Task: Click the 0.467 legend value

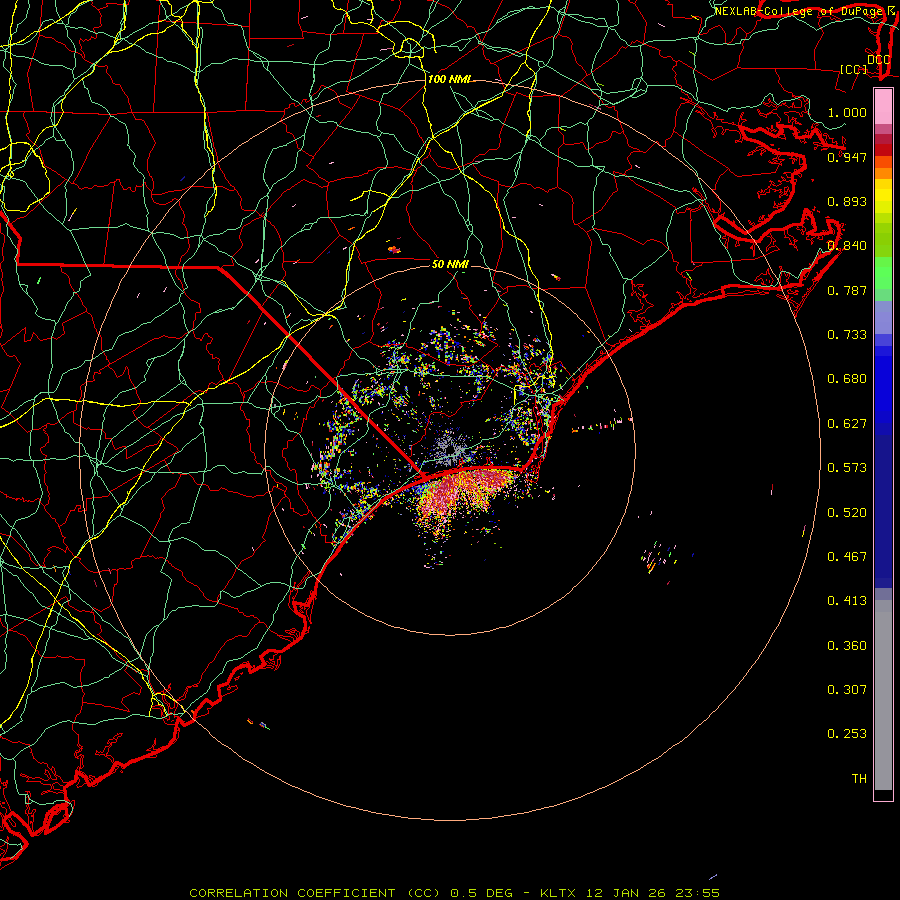Action: pyautogui.click(x=847, y=557)
